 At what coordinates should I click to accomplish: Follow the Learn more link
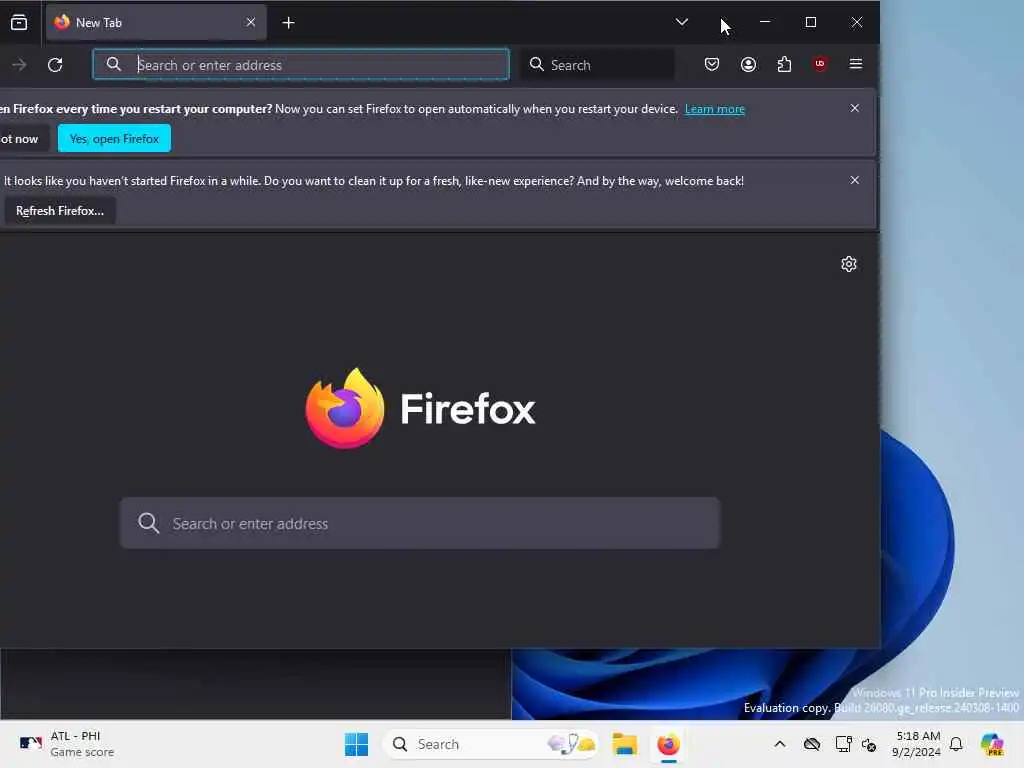pyautogui.click(x=714, y=109)
